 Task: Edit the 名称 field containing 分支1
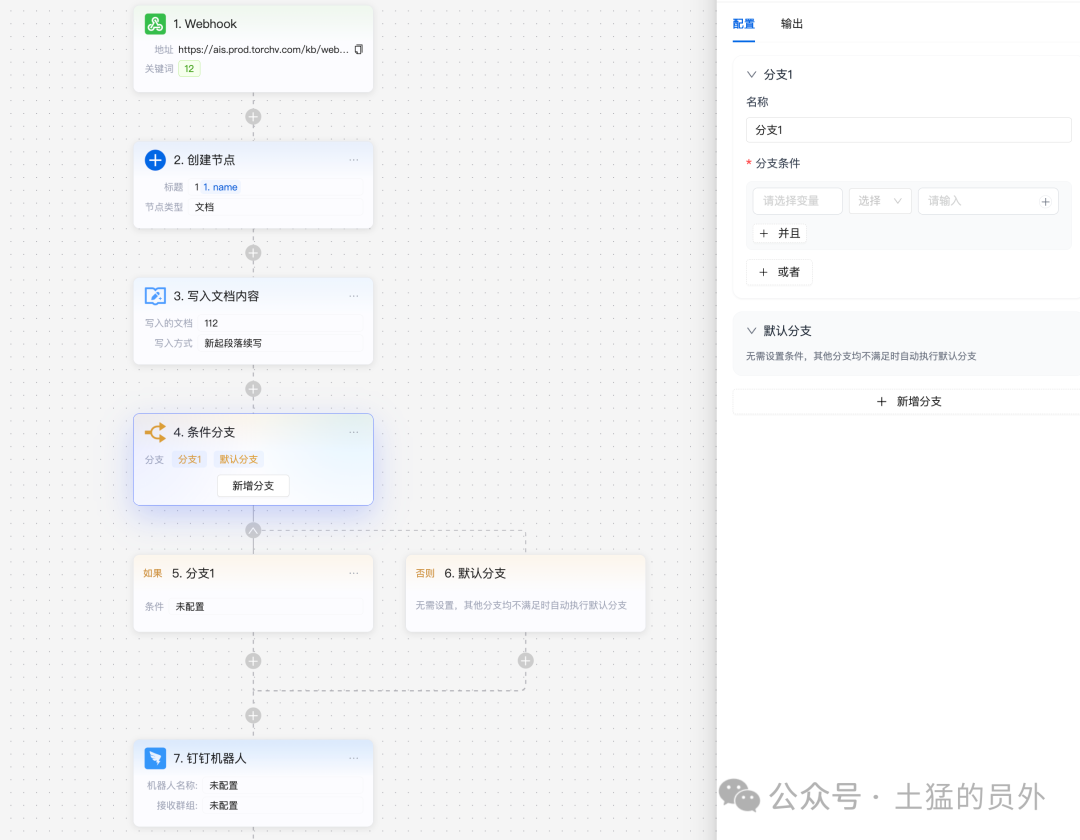[908, 130]
